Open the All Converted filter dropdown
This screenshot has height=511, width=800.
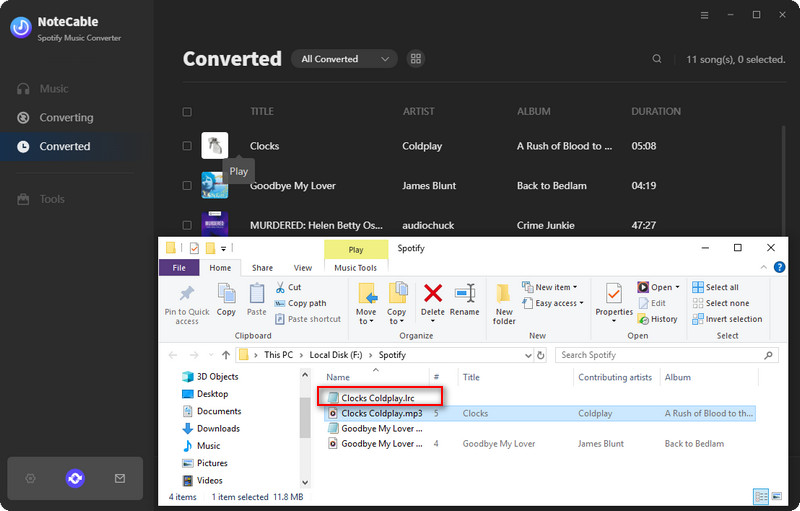pyautogui.click(x=344, y=59)
